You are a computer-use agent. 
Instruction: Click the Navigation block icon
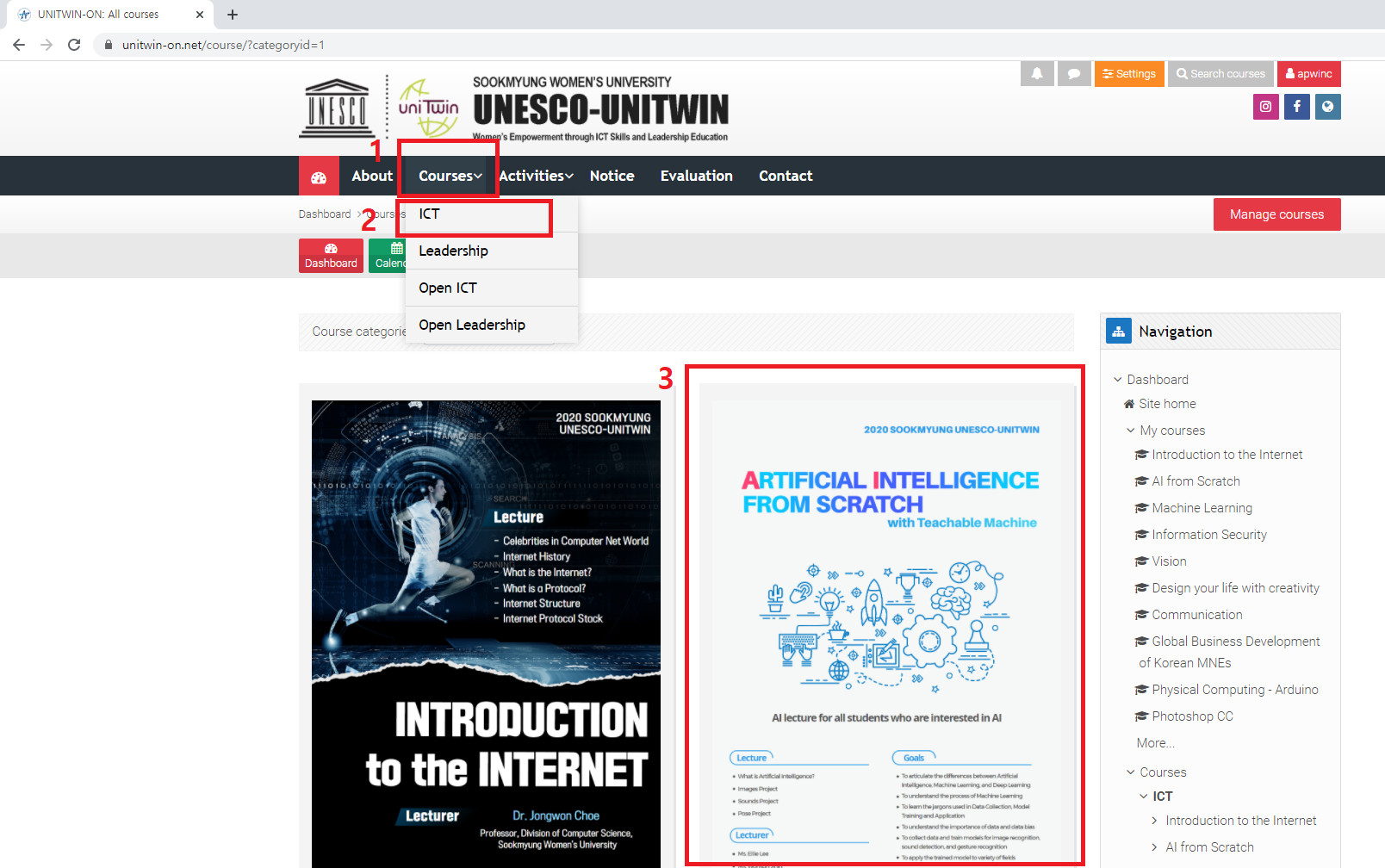click(1118, 332)
